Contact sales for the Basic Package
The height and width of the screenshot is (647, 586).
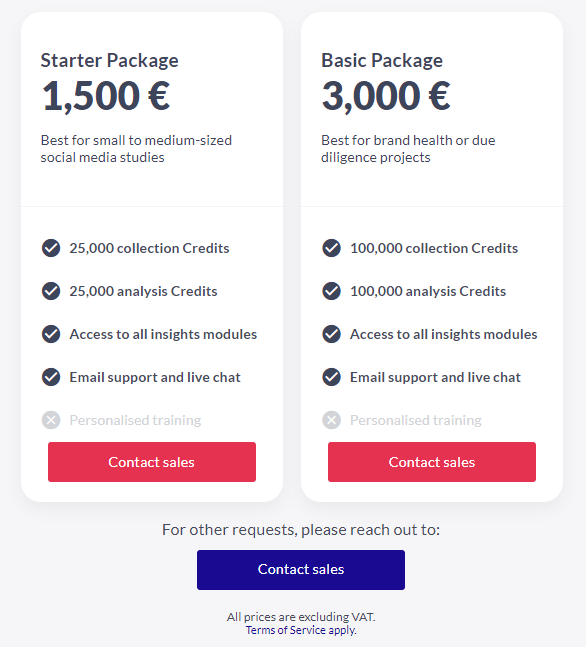pos(432,462)
